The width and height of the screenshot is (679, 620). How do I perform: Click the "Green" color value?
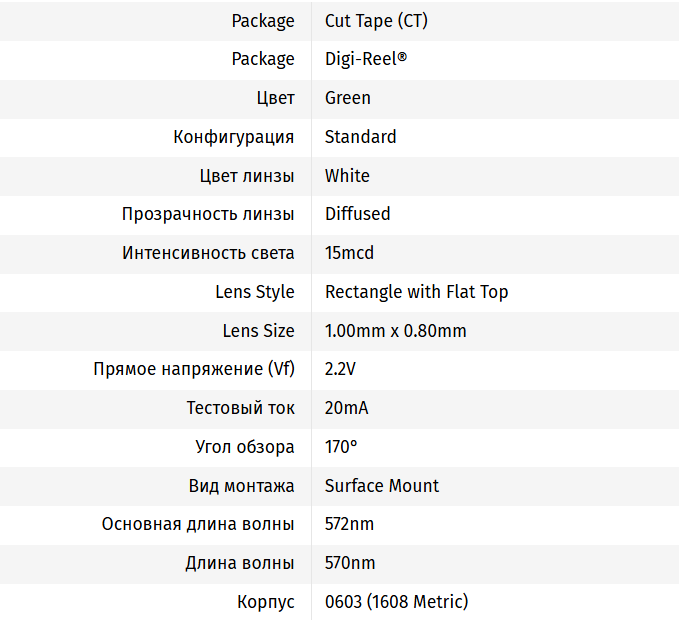[348, 98]
